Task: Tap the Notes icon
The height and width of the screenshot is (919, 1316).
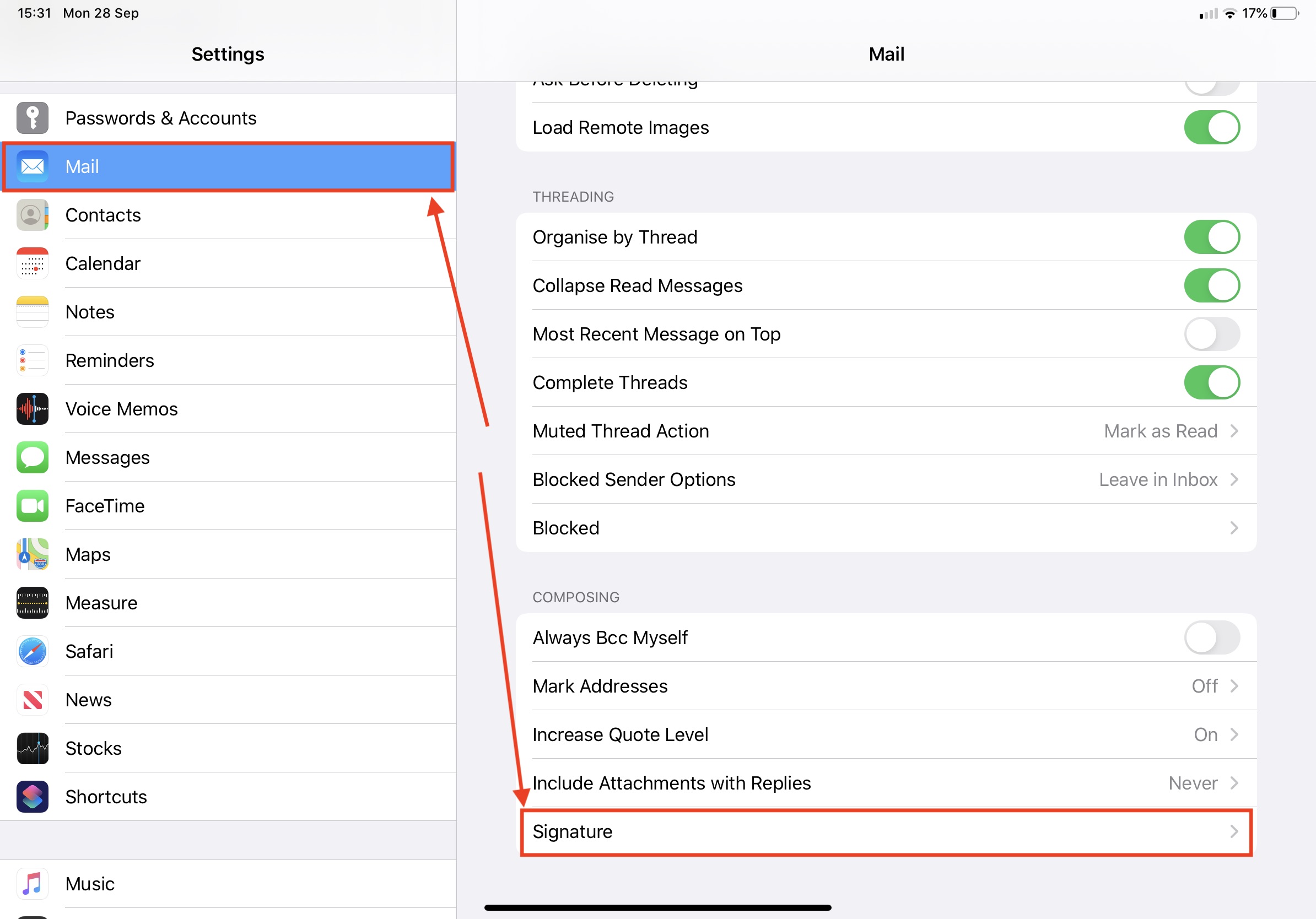Action: pyautogui.click(x=32, y=312)
